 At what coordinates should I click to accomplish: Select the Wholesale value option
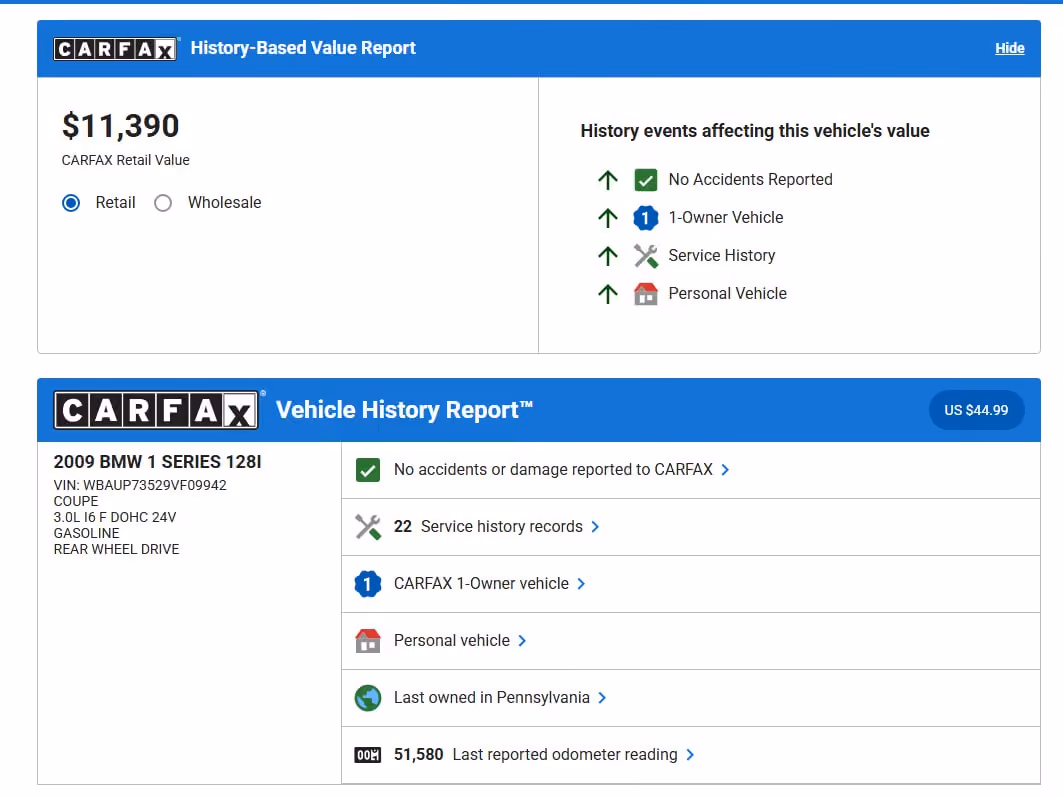(163, 203)
